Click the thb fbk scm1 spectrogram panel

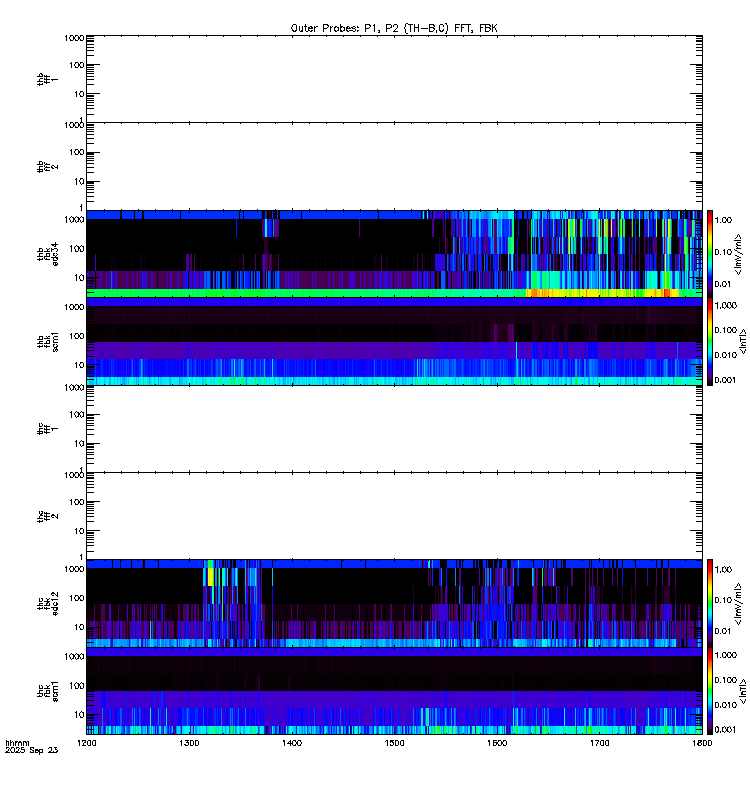[x=394, y=341]
